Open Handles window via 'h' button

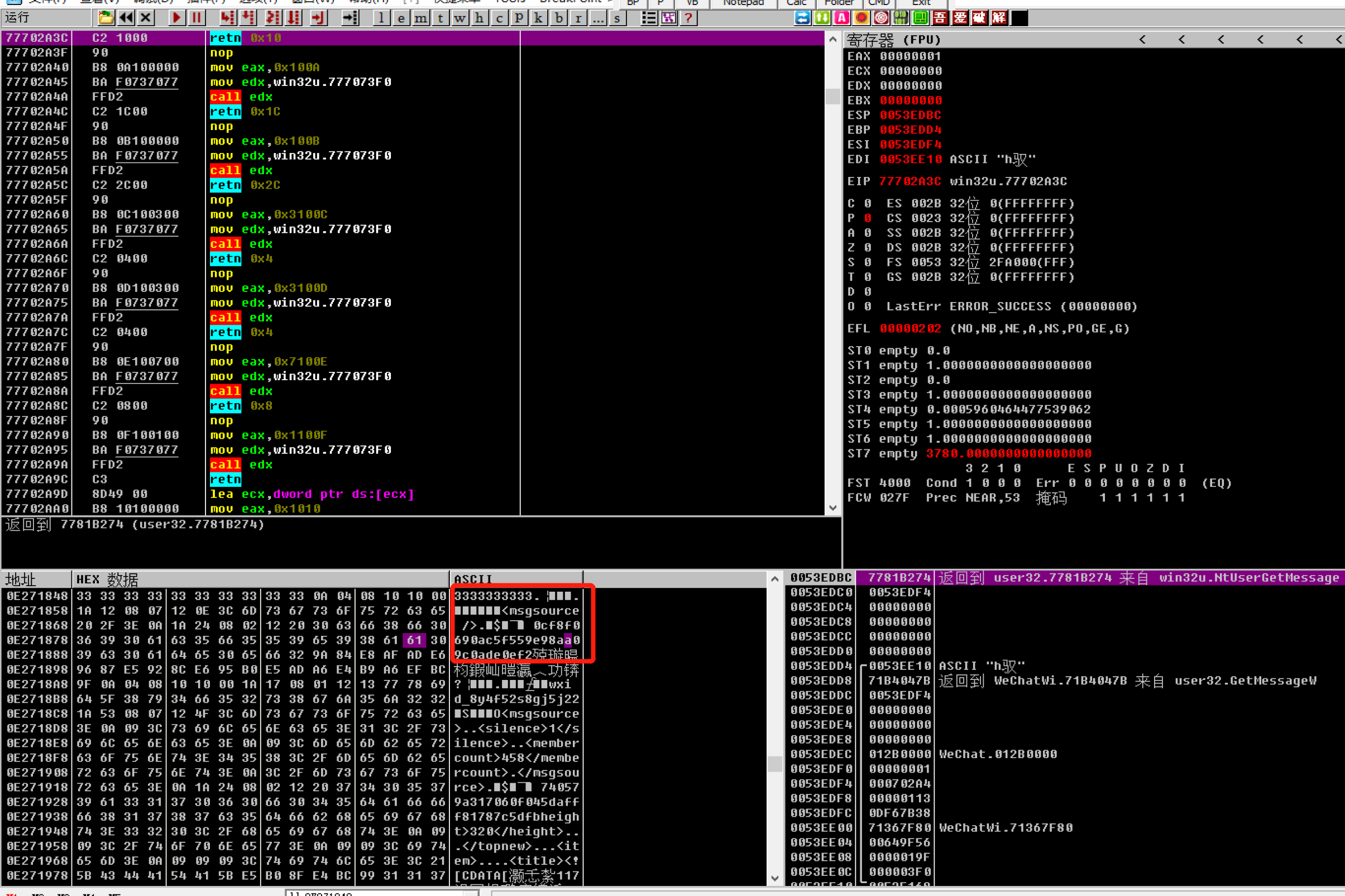480,18
